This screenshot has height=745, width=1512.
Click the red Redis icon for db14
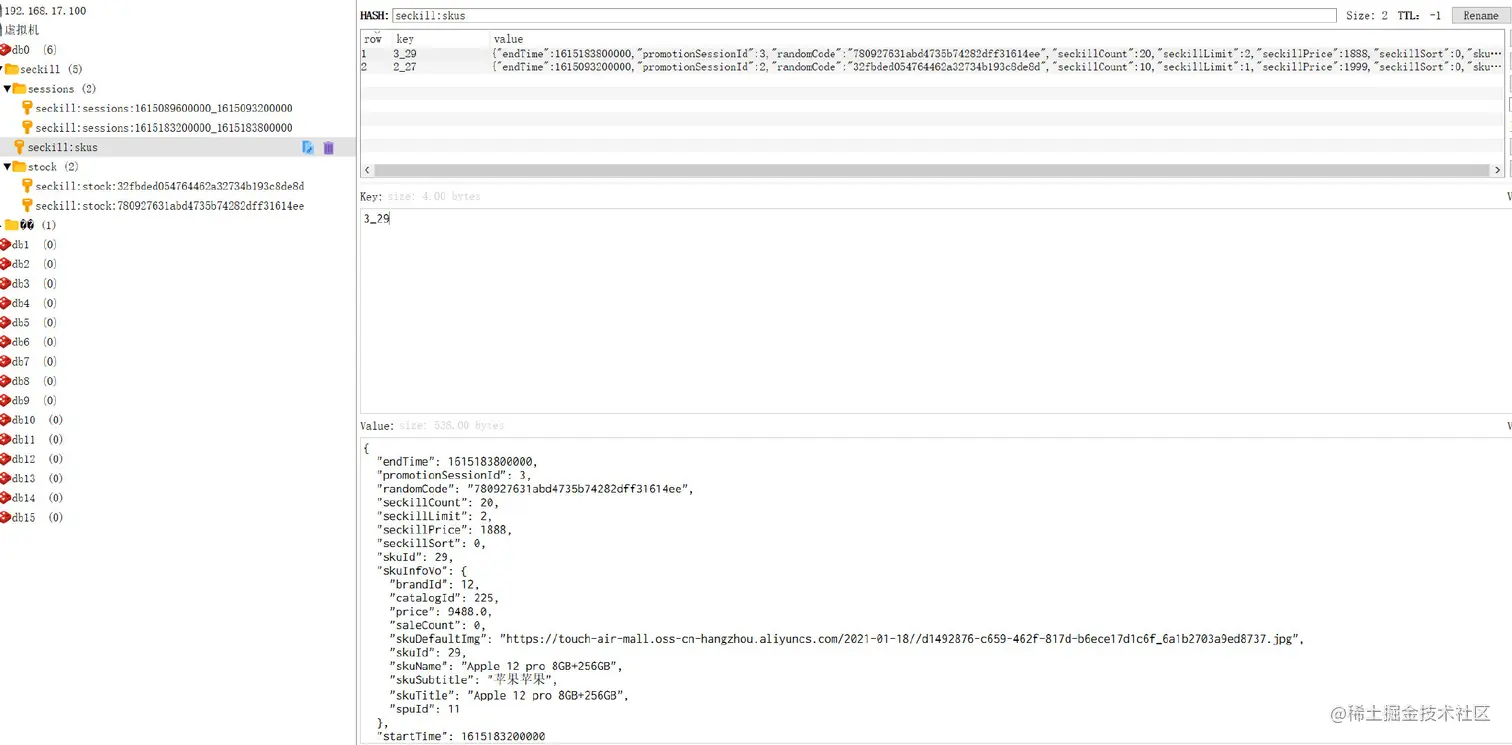coord(5,498)
